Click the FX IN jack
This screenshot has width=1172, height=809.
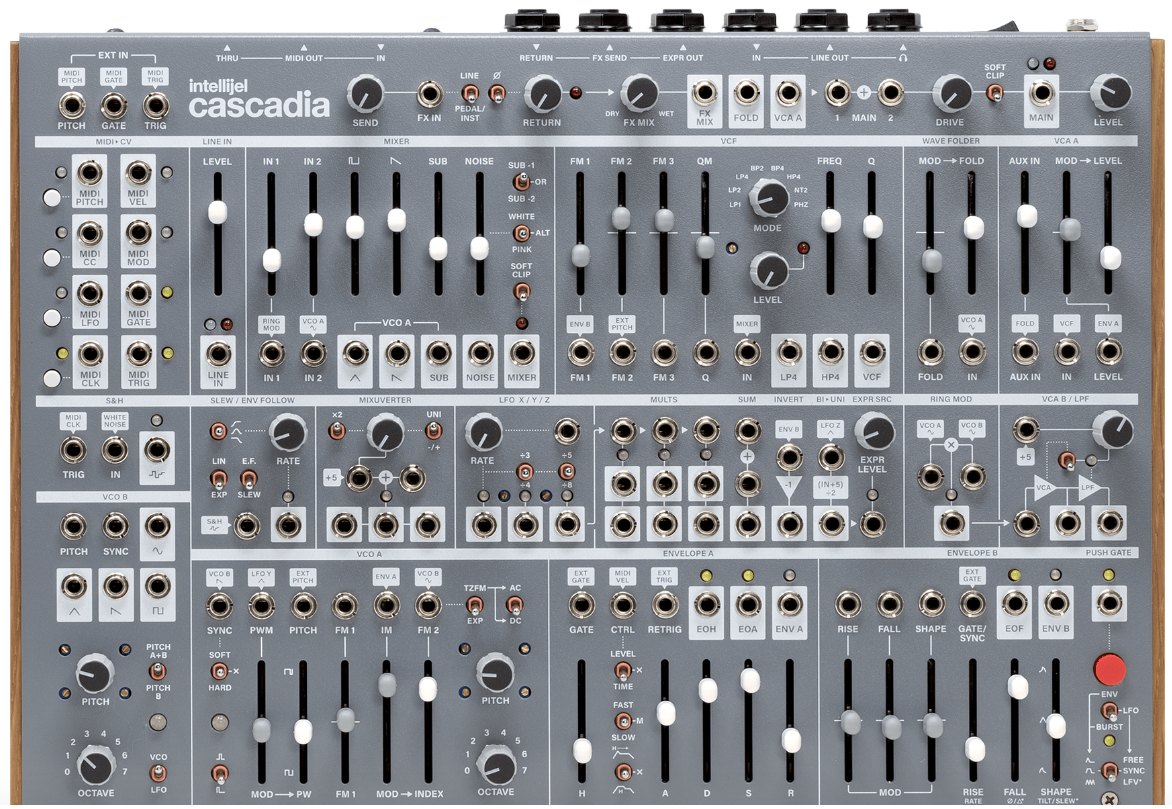coord(429,94)
